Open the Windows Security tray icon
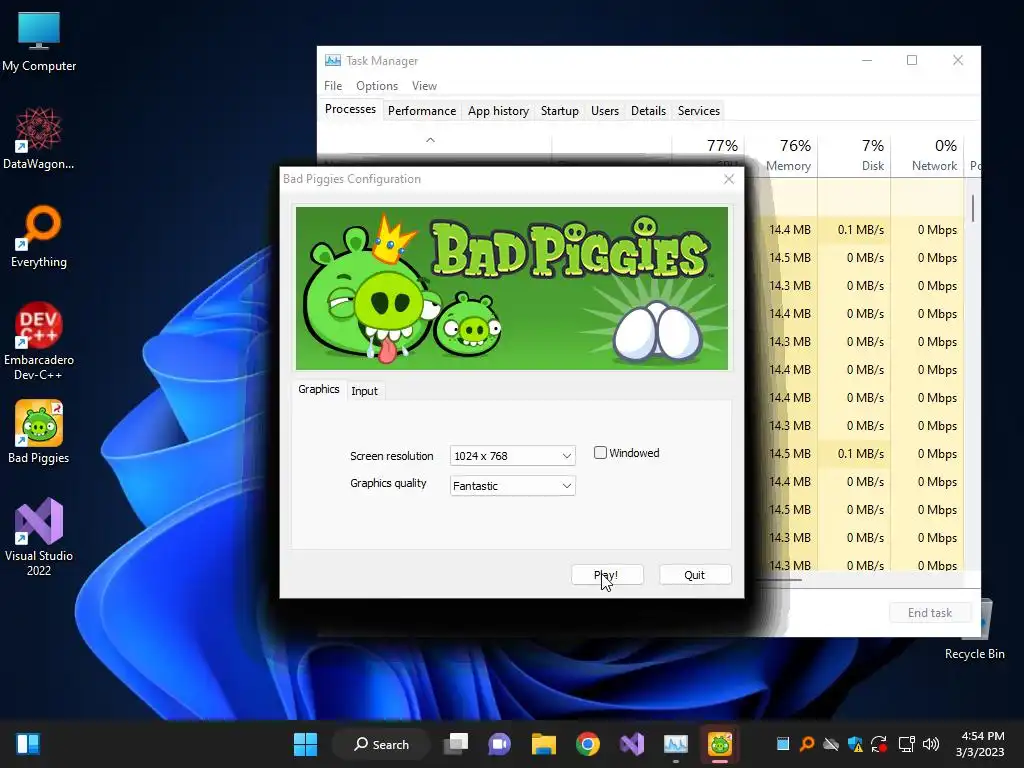This screenshot has height=768, width=1024. pos(855,744)
